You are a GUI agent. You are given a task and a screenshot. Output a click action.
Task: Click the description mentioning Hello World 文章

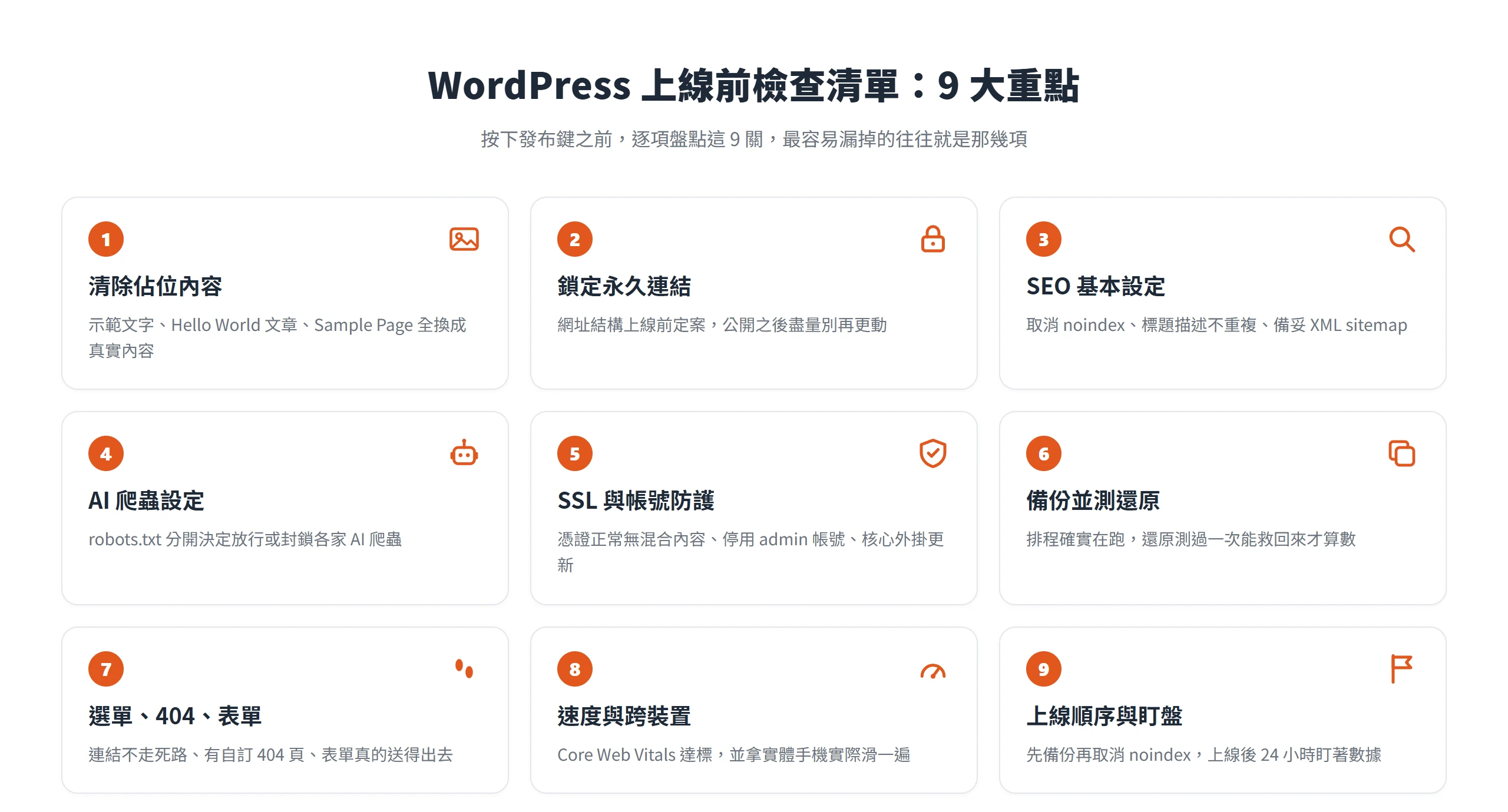tap(277, 338)
